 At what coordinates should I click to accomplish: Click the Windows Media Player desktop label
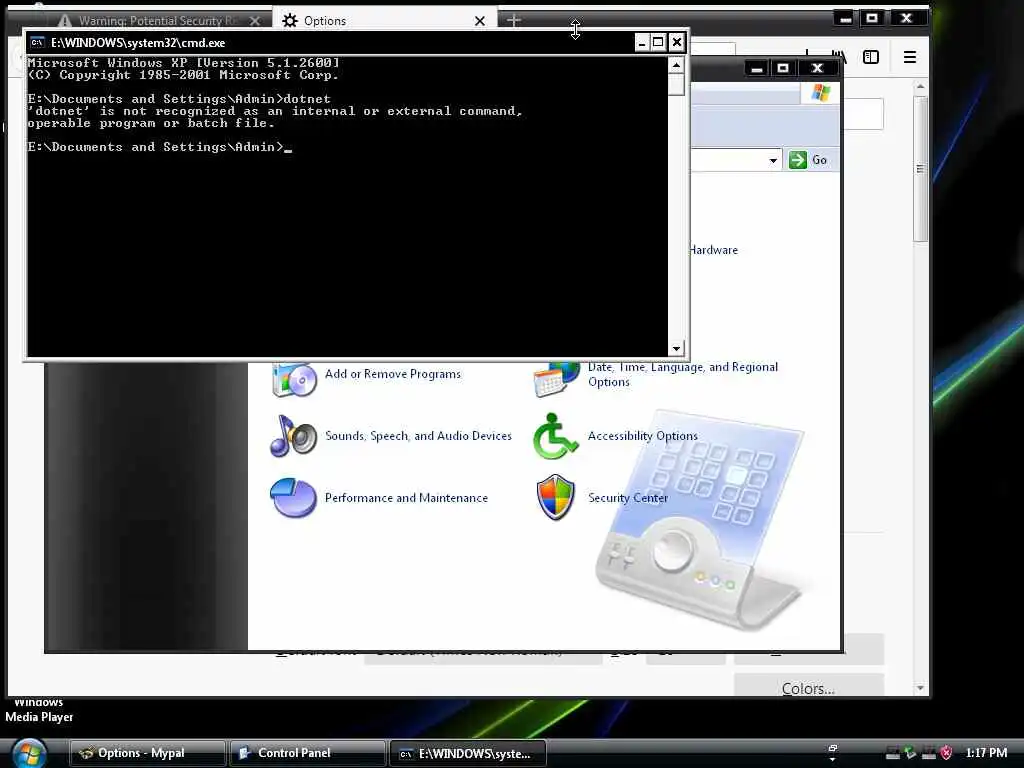(39, 710)
